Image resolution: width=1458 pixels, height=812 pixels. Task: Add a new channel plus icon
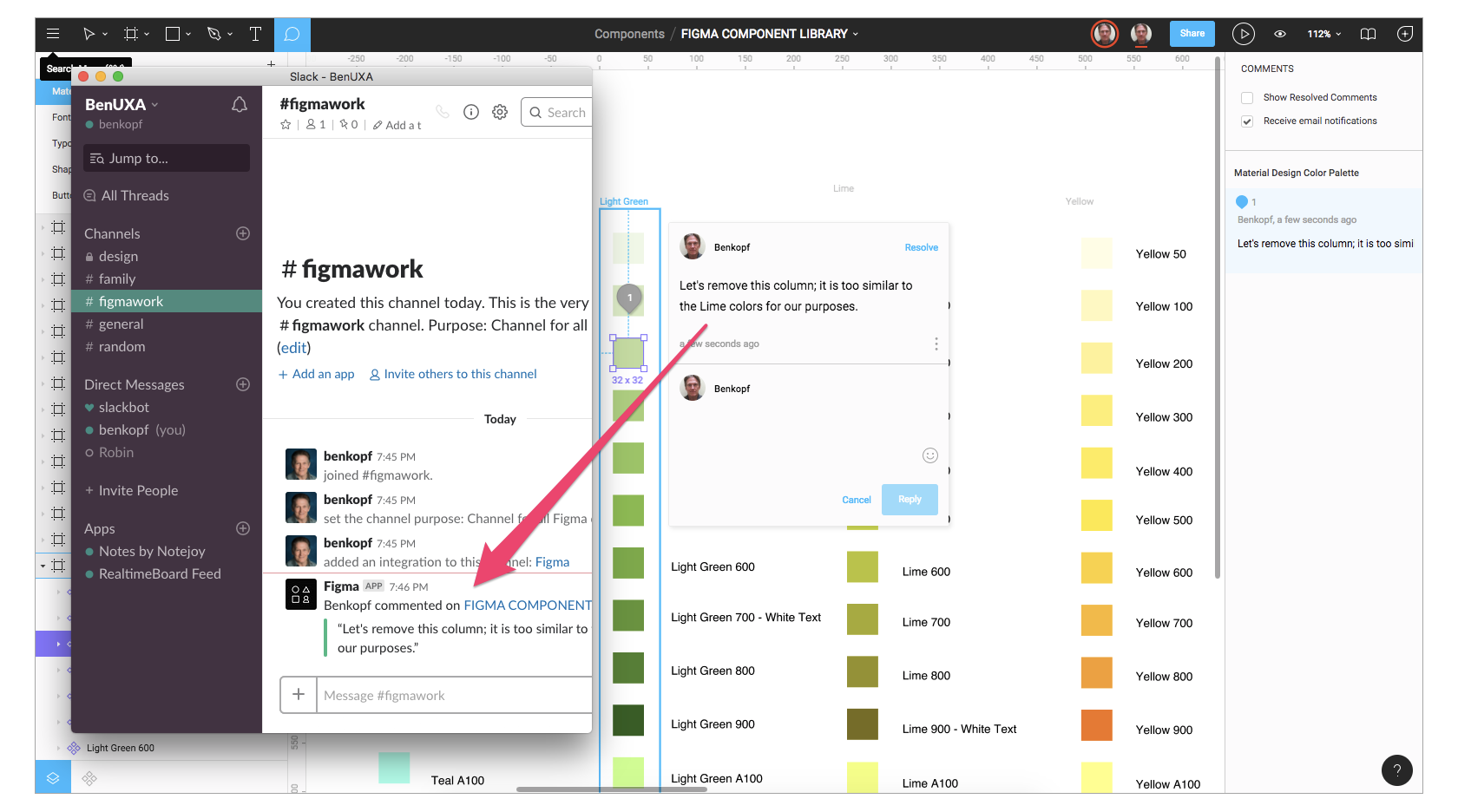[243, 233]
